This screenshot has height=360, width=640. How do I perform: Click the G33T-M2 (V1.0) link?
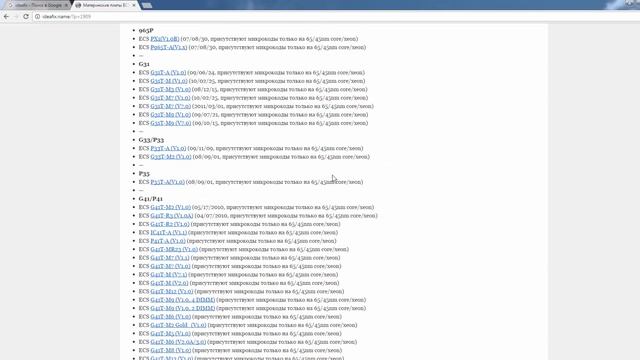171,157
